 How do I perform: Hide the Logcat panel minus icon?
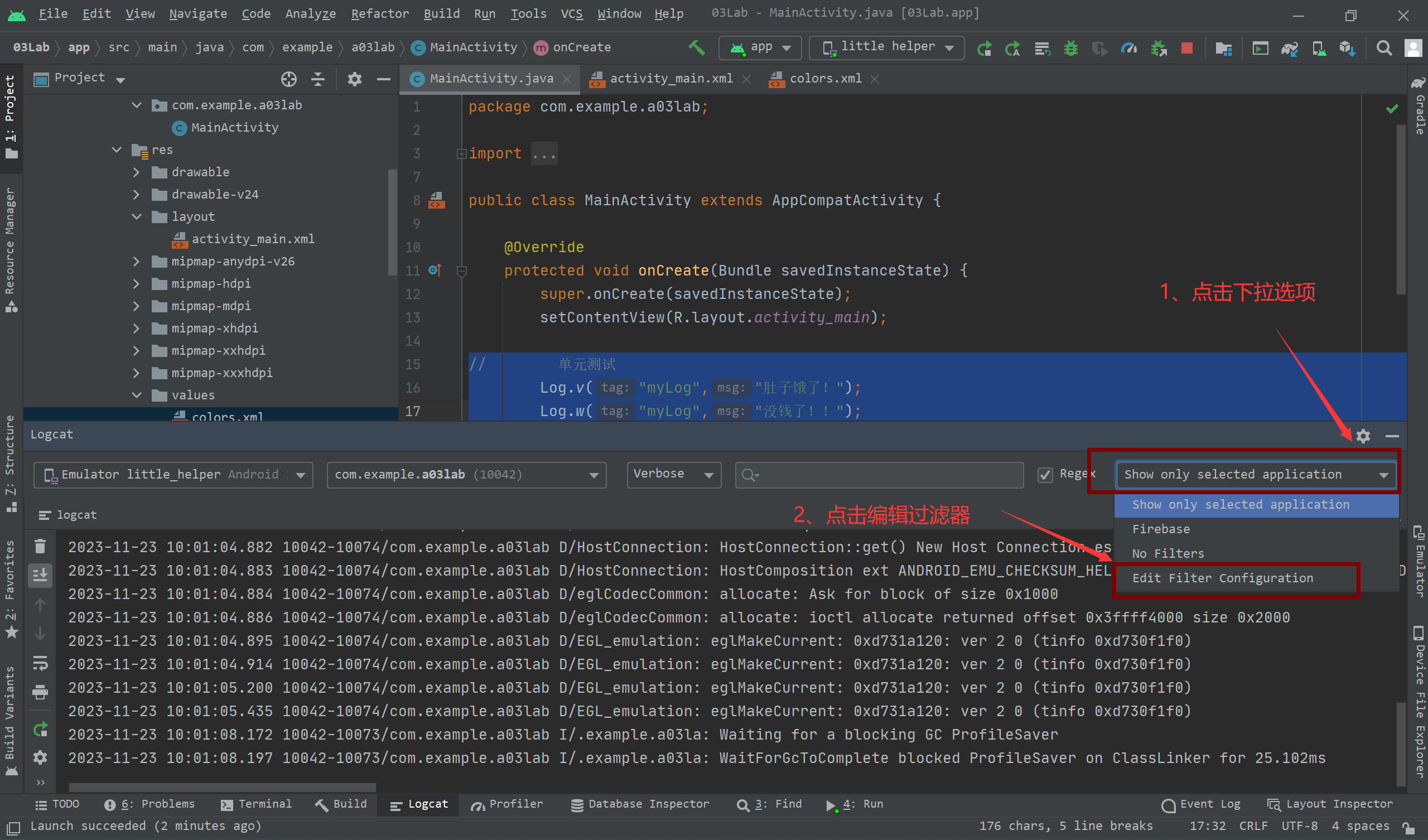pos(1392,435)
